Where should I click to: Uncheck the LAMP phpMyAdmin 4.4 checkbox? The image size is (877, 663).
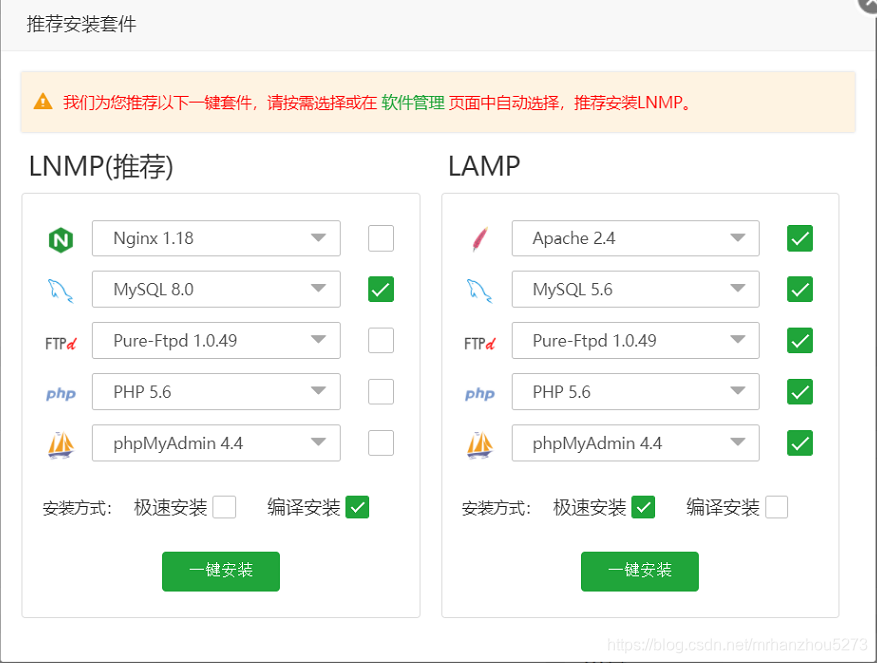pyautogui.click(x=800, y=443)
